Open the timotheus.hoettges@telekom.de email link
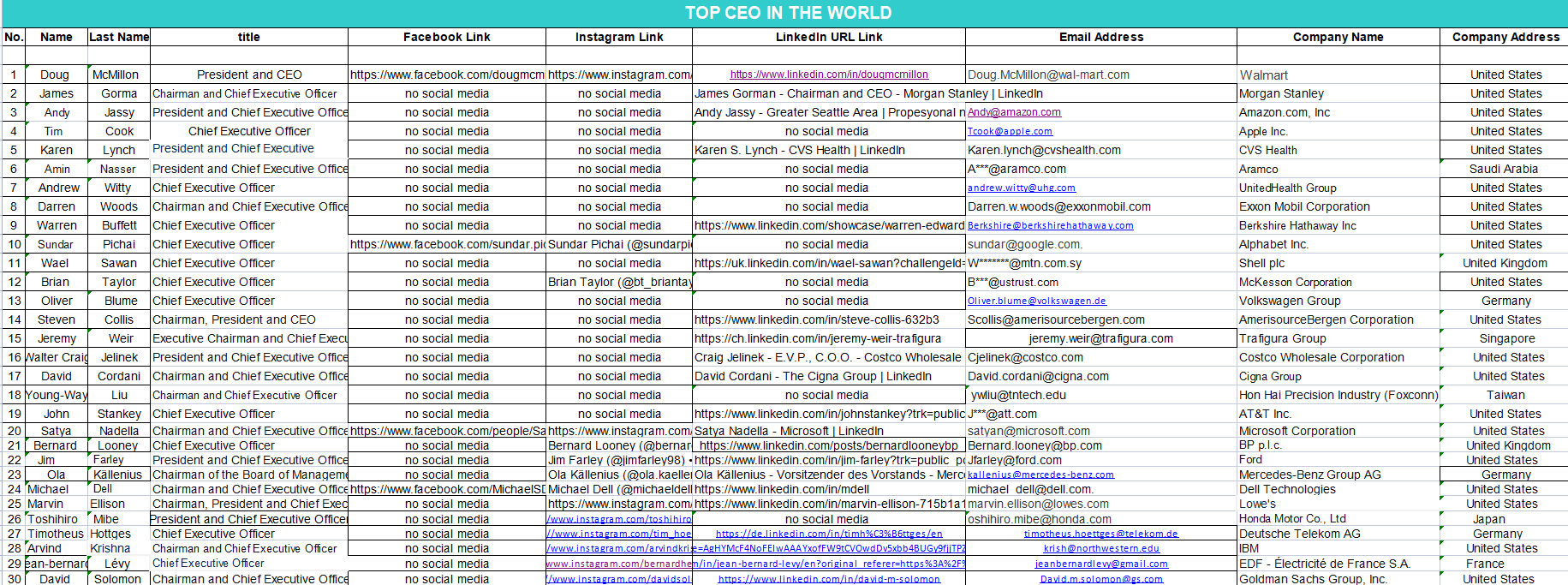1568x585 pixels. (1101, 534)
